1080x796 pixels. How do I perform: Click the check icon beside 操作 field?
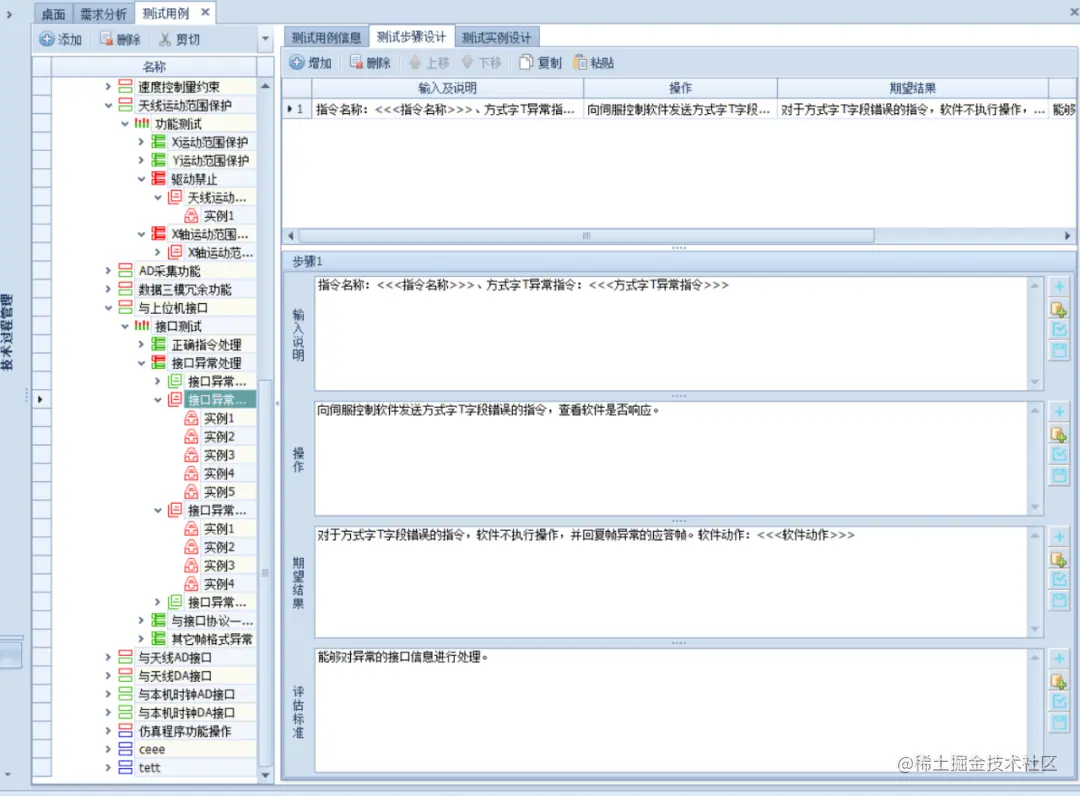pyautogui.click(x=1059, y=454)
